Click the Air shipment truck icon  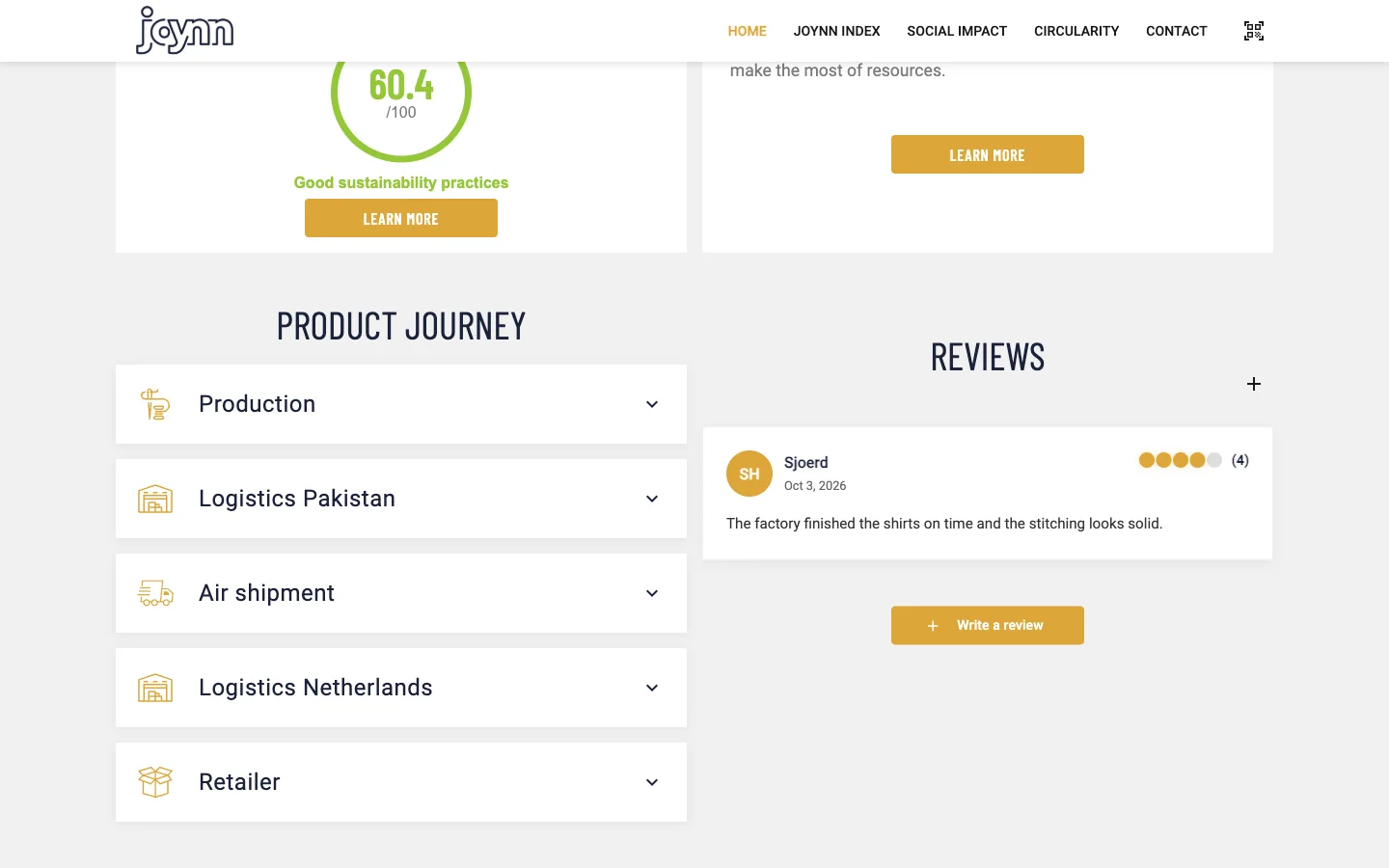pyautogui.click(x=155, y=593)
